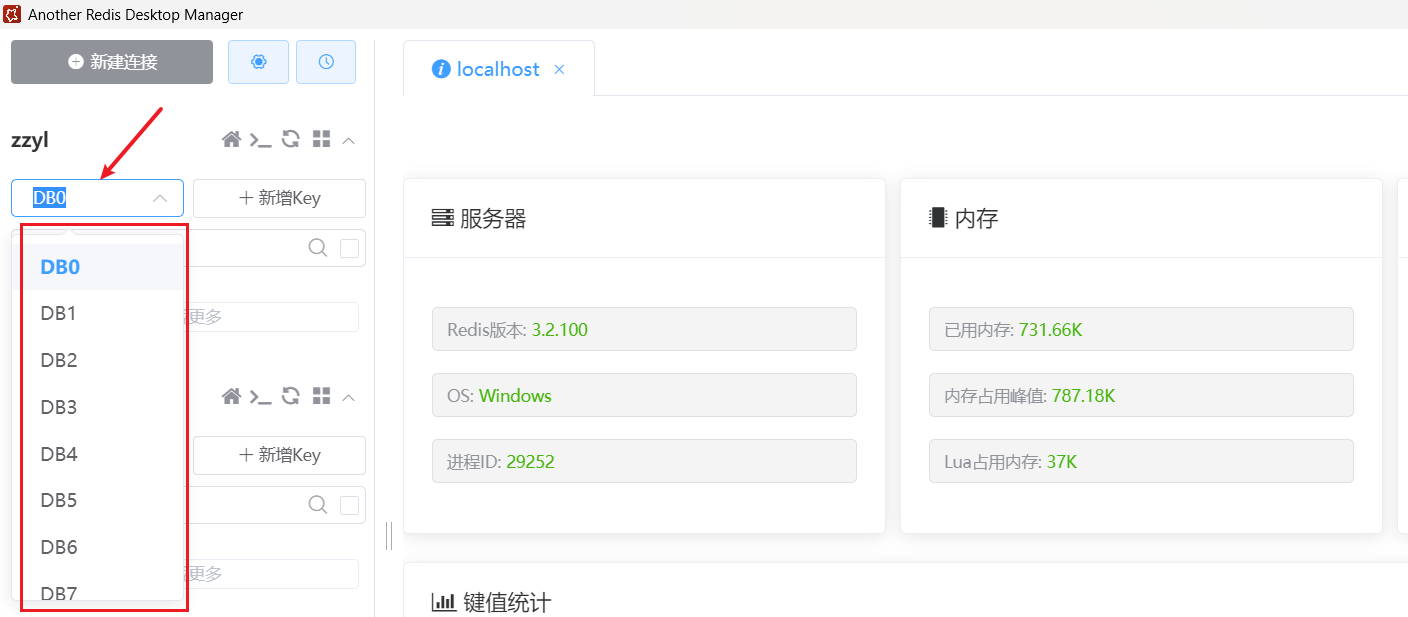
Task: Choose DB5 in the database list
Action: point(59,500)
